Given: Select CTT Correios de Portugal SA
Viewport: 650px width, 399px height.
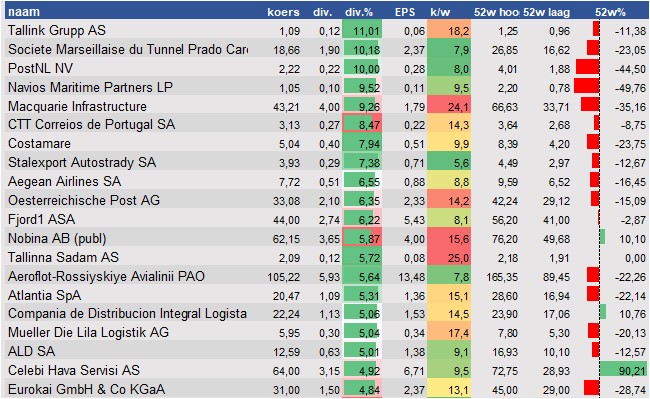Looking at the screenshot, I should (91, 124).
